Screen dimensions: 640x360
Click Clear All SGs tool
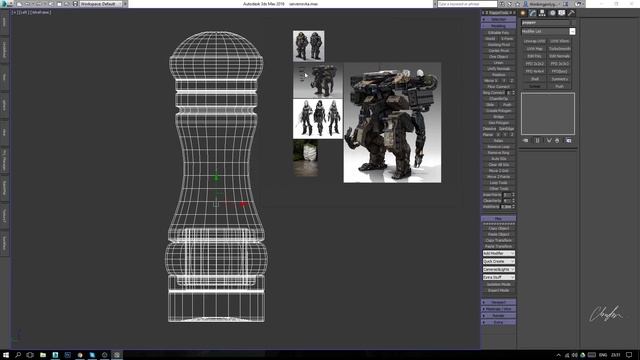tap(498, 165)
